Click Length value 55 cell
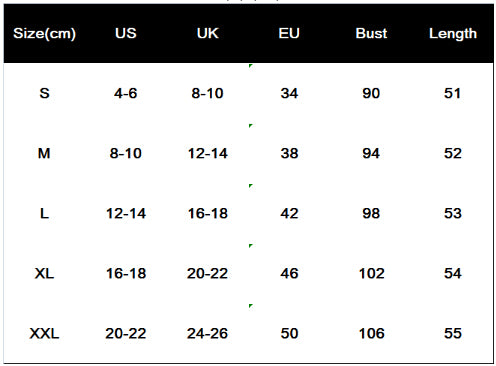This screenshot has height=366, width=496. coord(453,333)
